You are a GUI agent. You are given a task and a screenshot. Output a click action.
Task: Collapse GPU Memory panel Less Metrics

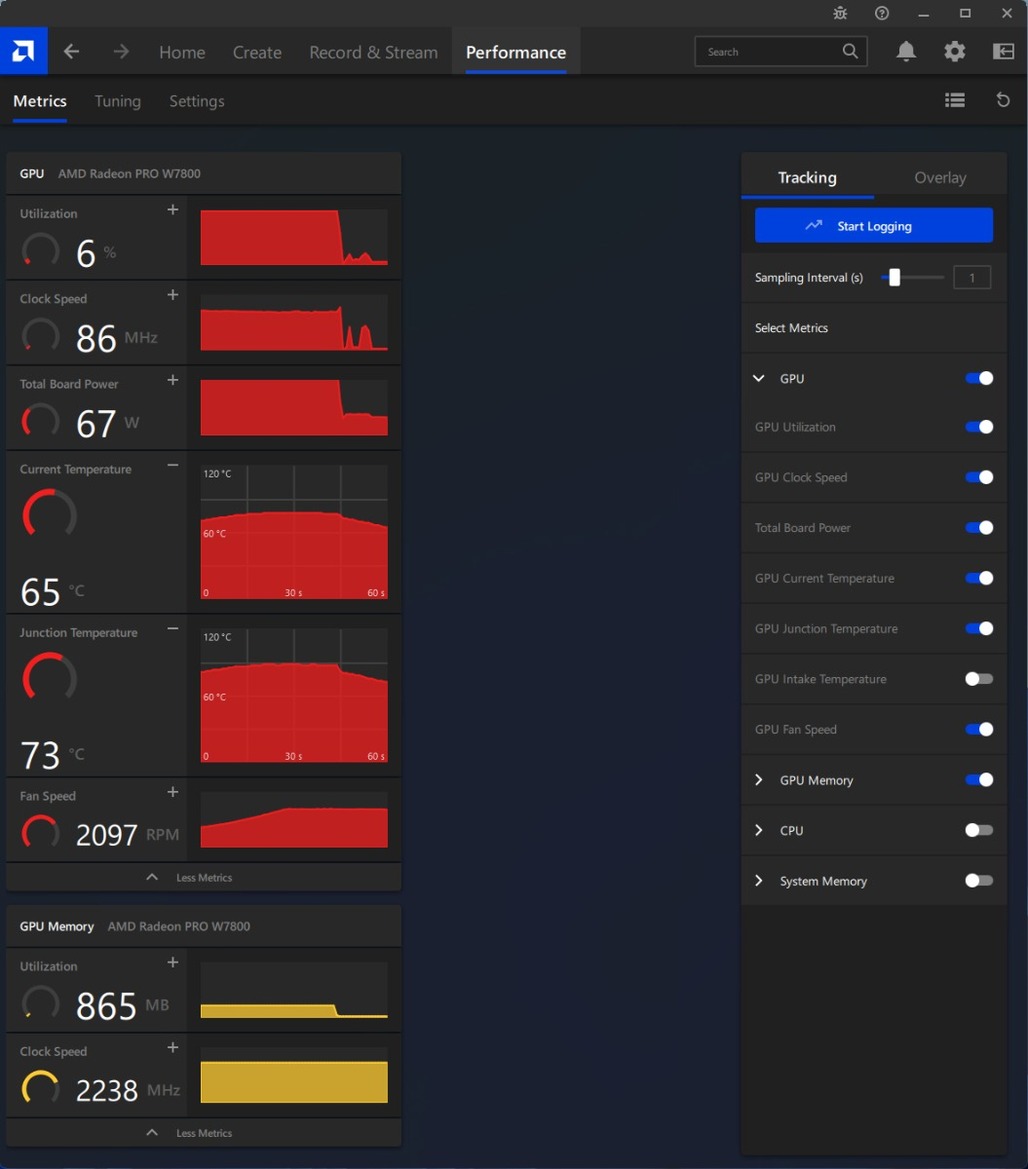pyautogui.click(x=204, y=1132)
